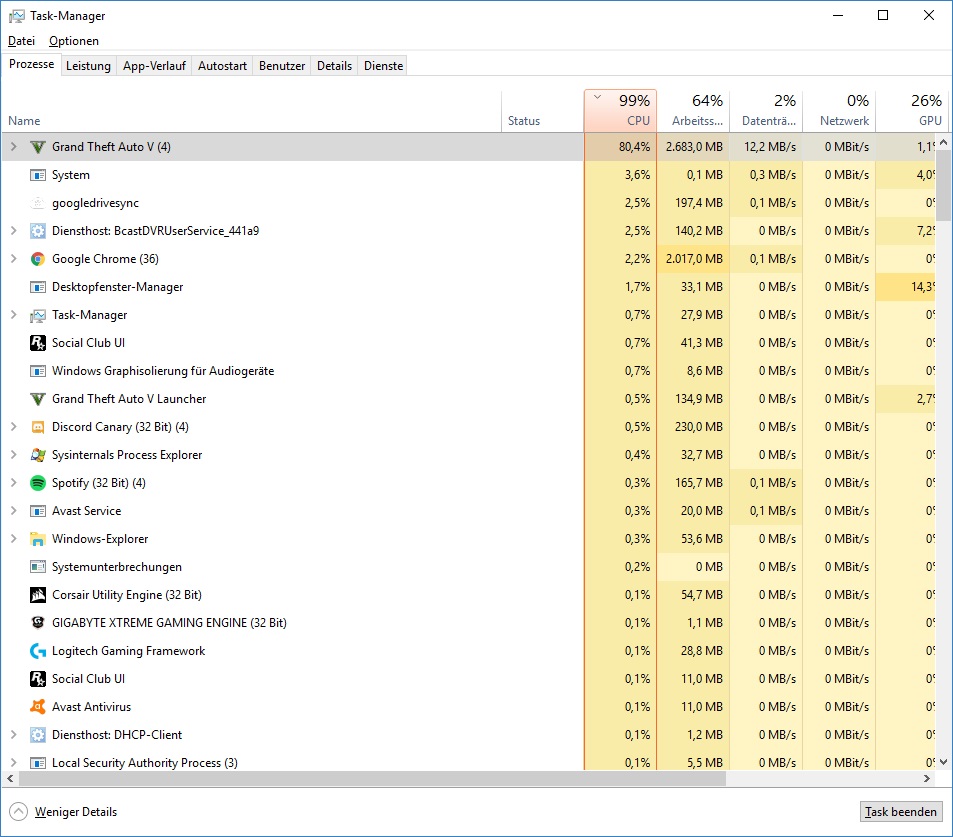This screenshot has height=837, width=953.
Task: Open the Optionen menu
Action: (74, 41)
